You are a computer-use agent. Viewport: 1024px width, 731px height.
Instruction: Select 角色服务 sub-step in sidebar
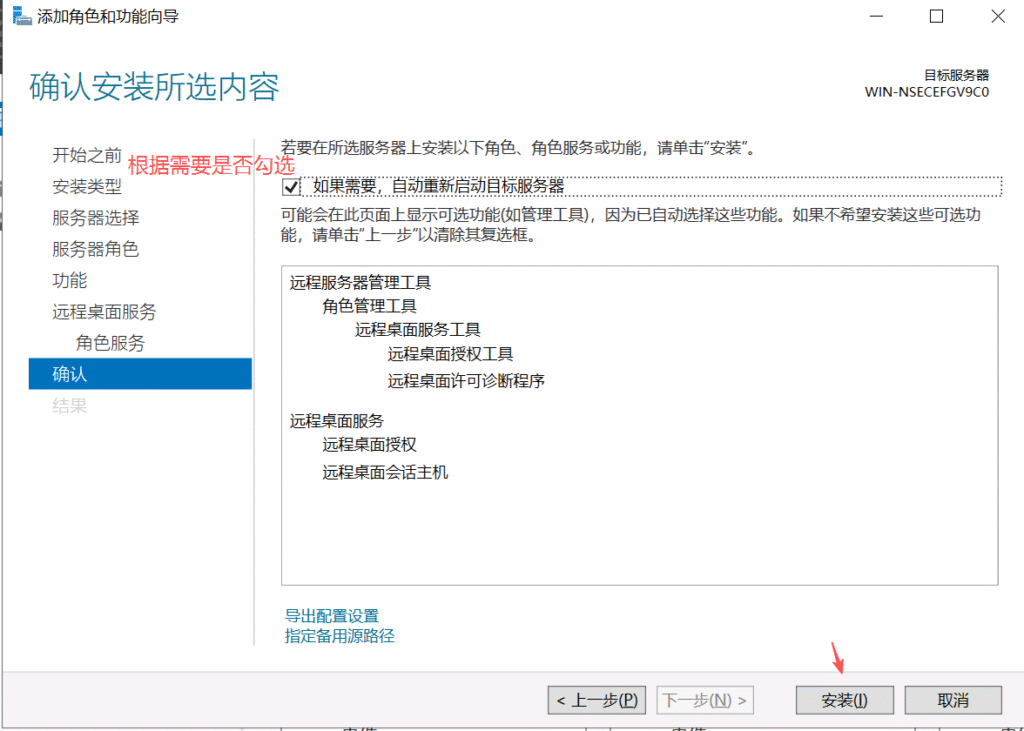point(110,343)
